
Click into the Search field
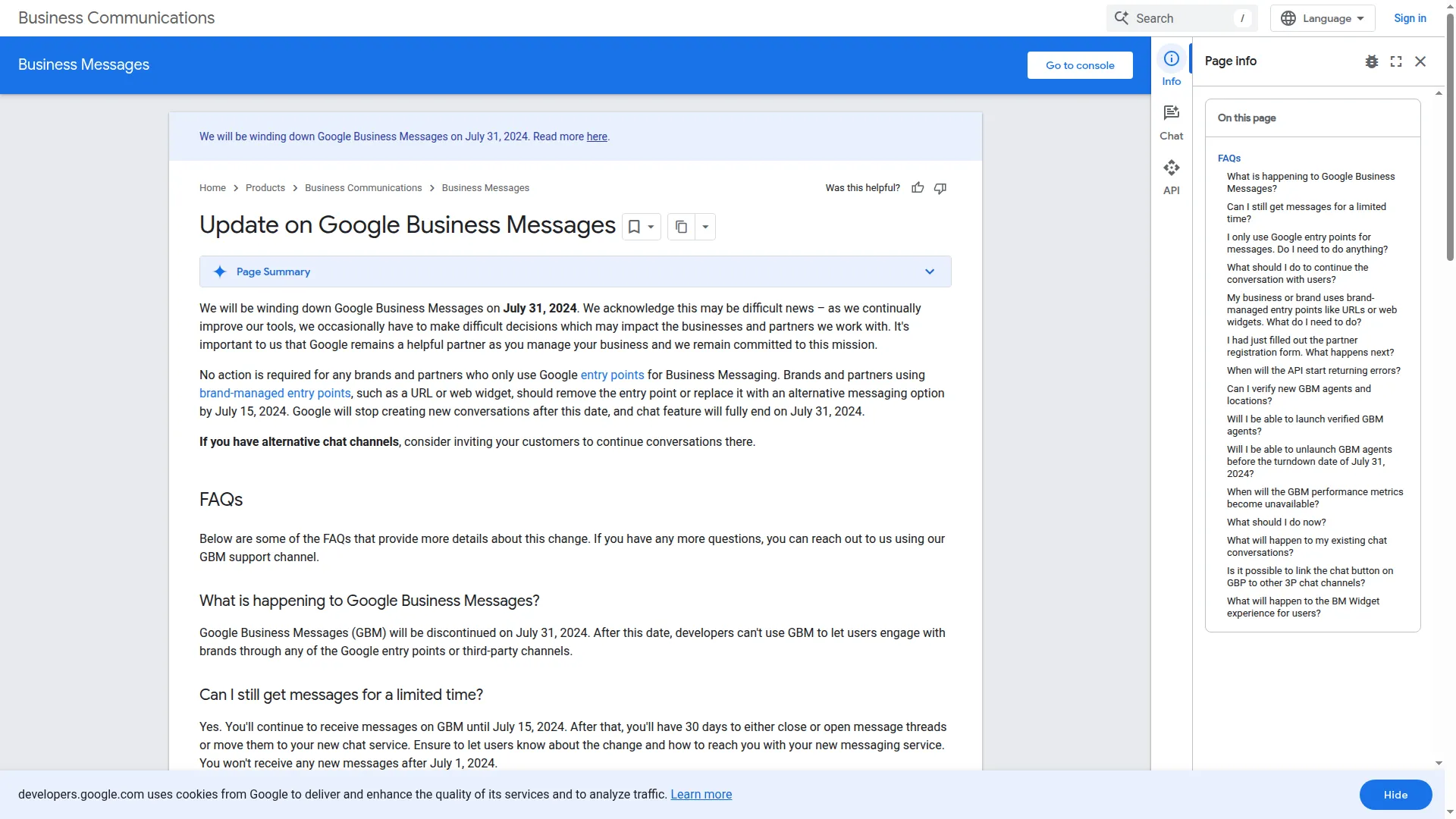(1181, 18)
